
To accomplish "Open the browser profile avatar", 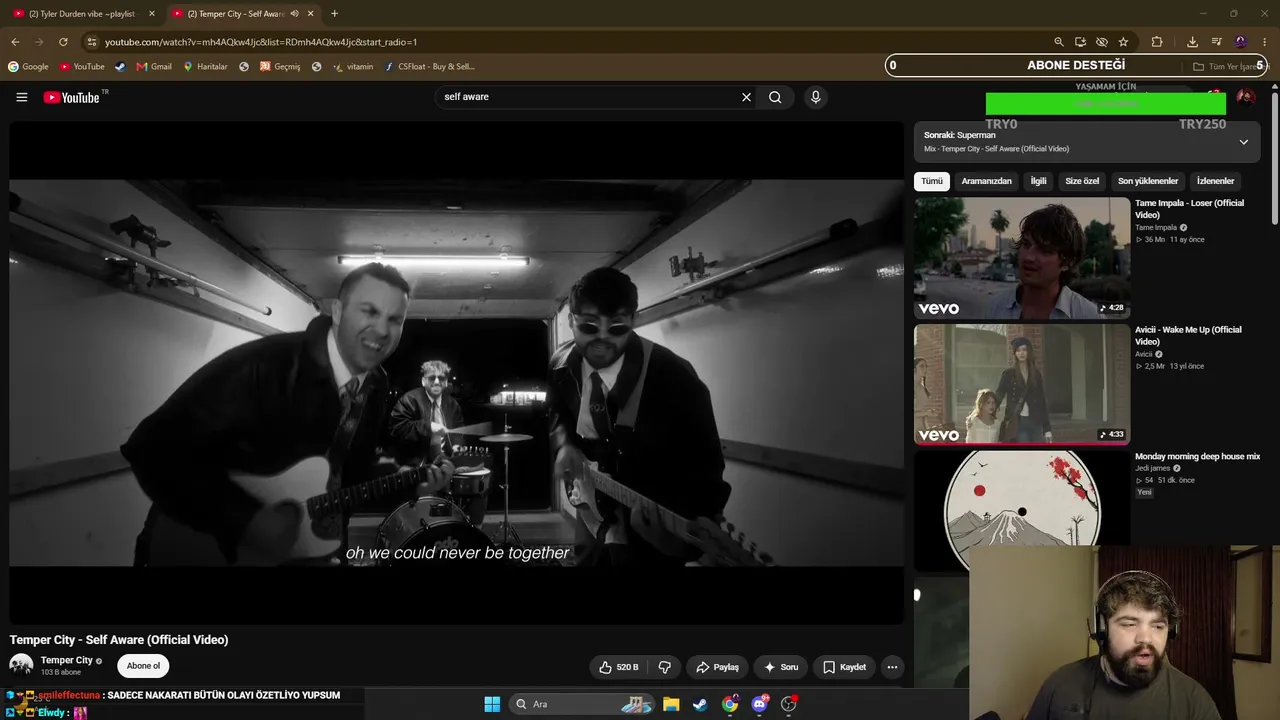I will click(1241, 42).
